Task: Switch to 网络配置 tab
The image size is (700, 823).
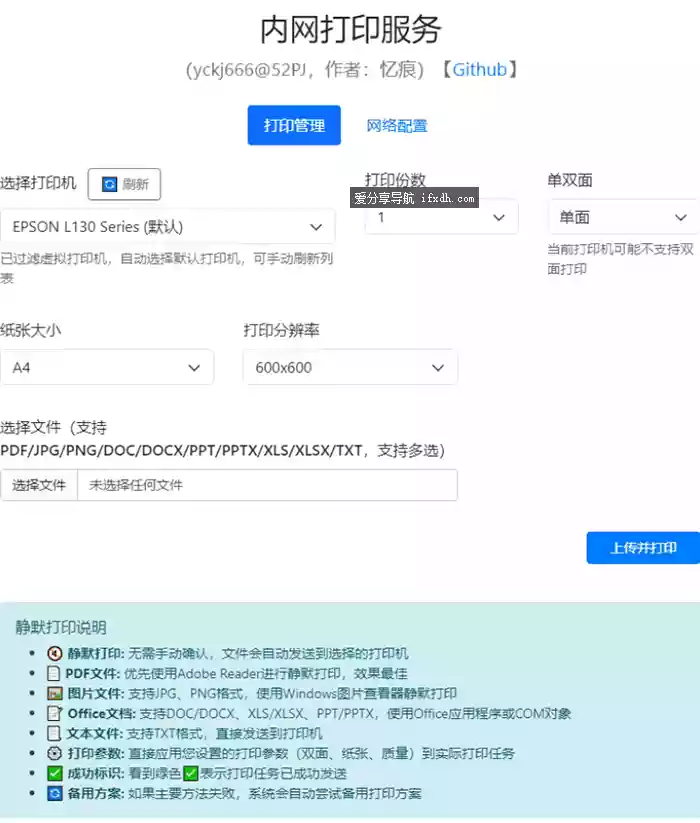Action: pos(397,126)
